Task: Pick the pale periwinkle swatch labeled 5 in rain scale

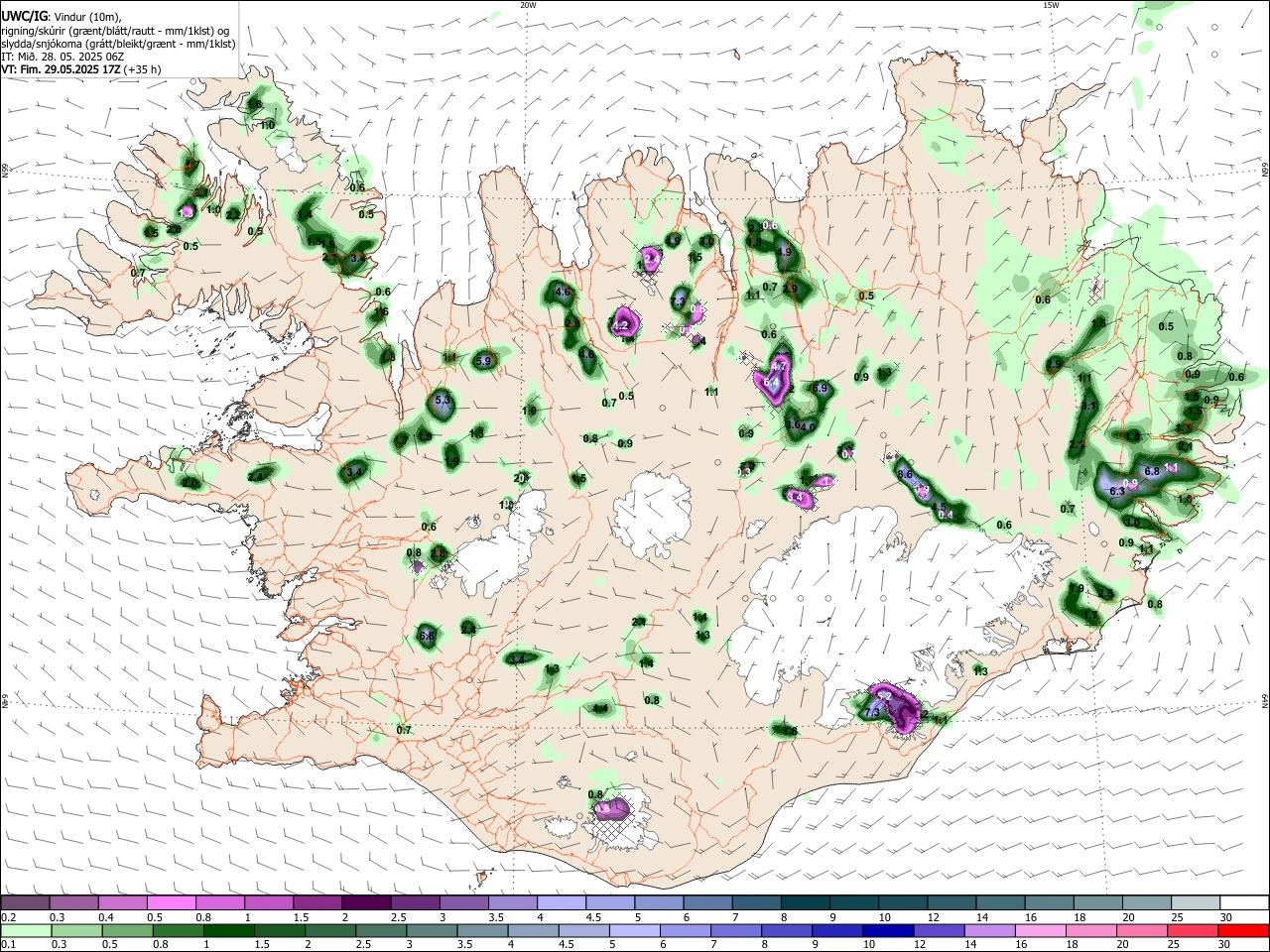Action: pyautogui.click(x=634, y=931)
